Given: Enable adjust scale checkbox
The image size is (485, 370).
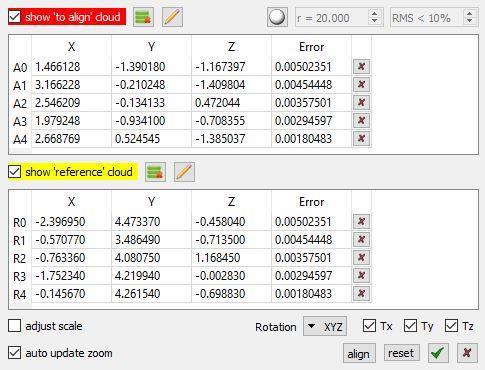Looking at the screenshot, I should (14, 326).
